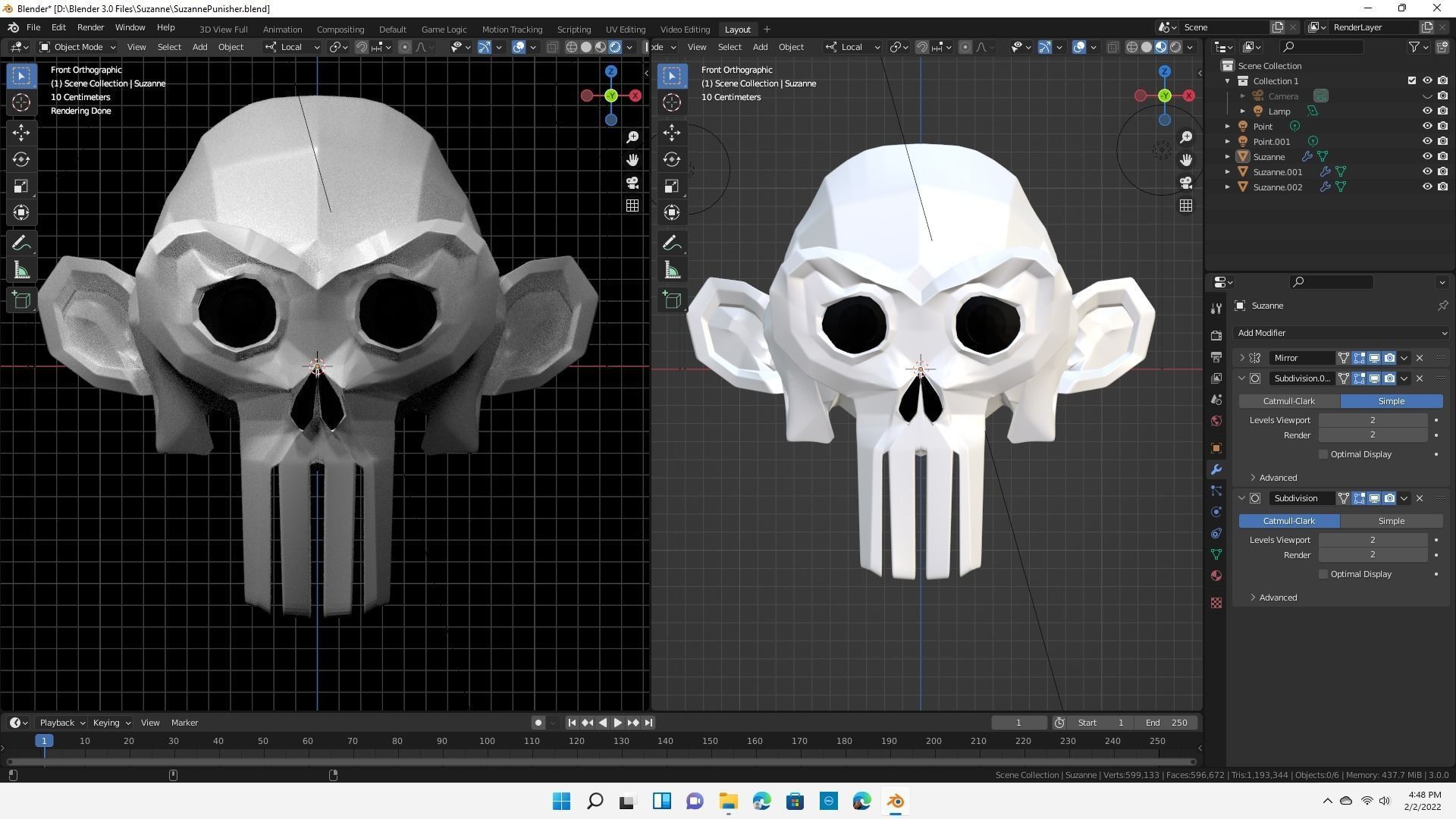Screen dimensions: 1456x819
Task: Remove the Mirror modifier with its X button
Action: (1420, 358)
